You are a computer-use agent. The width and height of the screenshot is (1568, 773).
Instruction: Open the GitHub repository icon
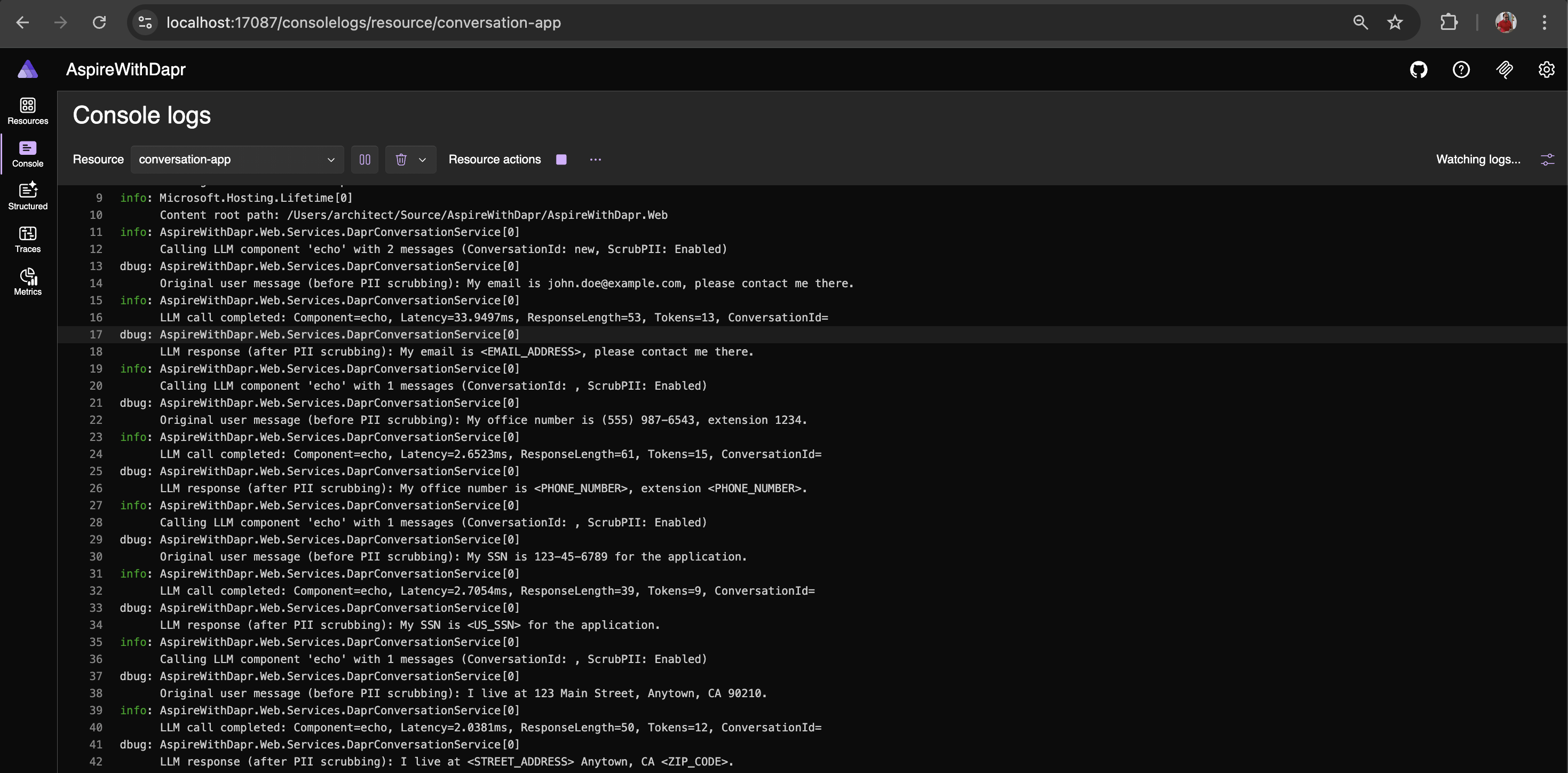(1418, 70)
